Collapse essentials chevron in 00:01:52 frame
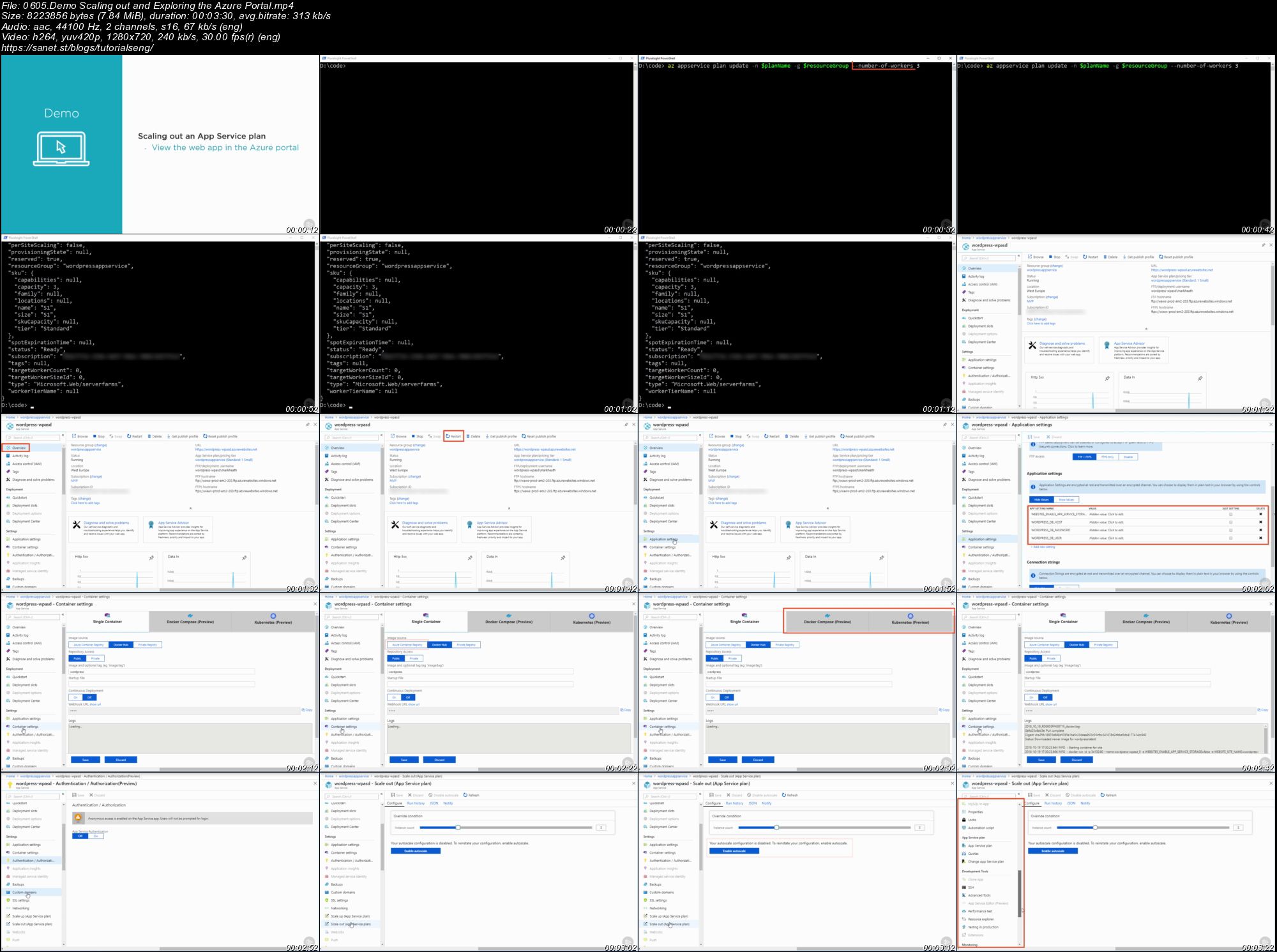The height and width of the screenshot is (952, 1277). [827, 508]
